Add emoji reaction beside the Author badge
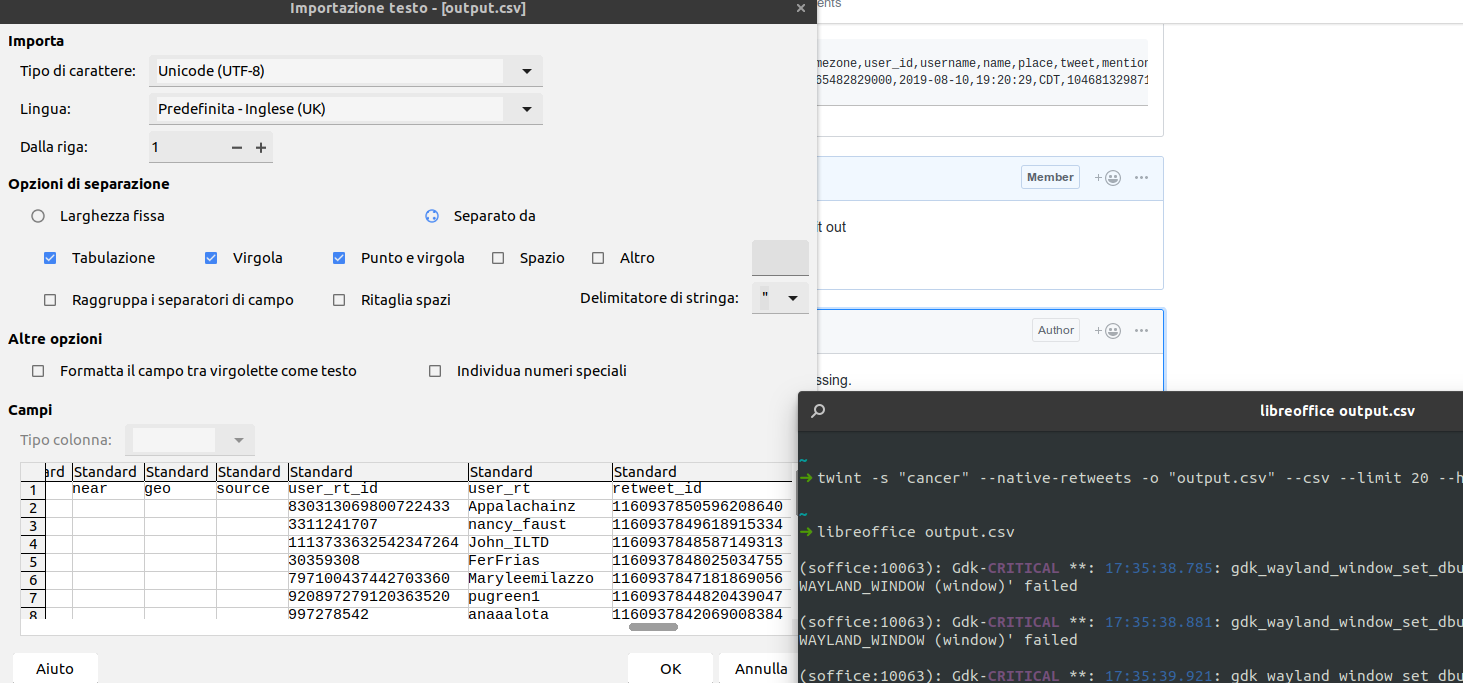Viewport: 1463px width, 683px height. point(1106,330)
